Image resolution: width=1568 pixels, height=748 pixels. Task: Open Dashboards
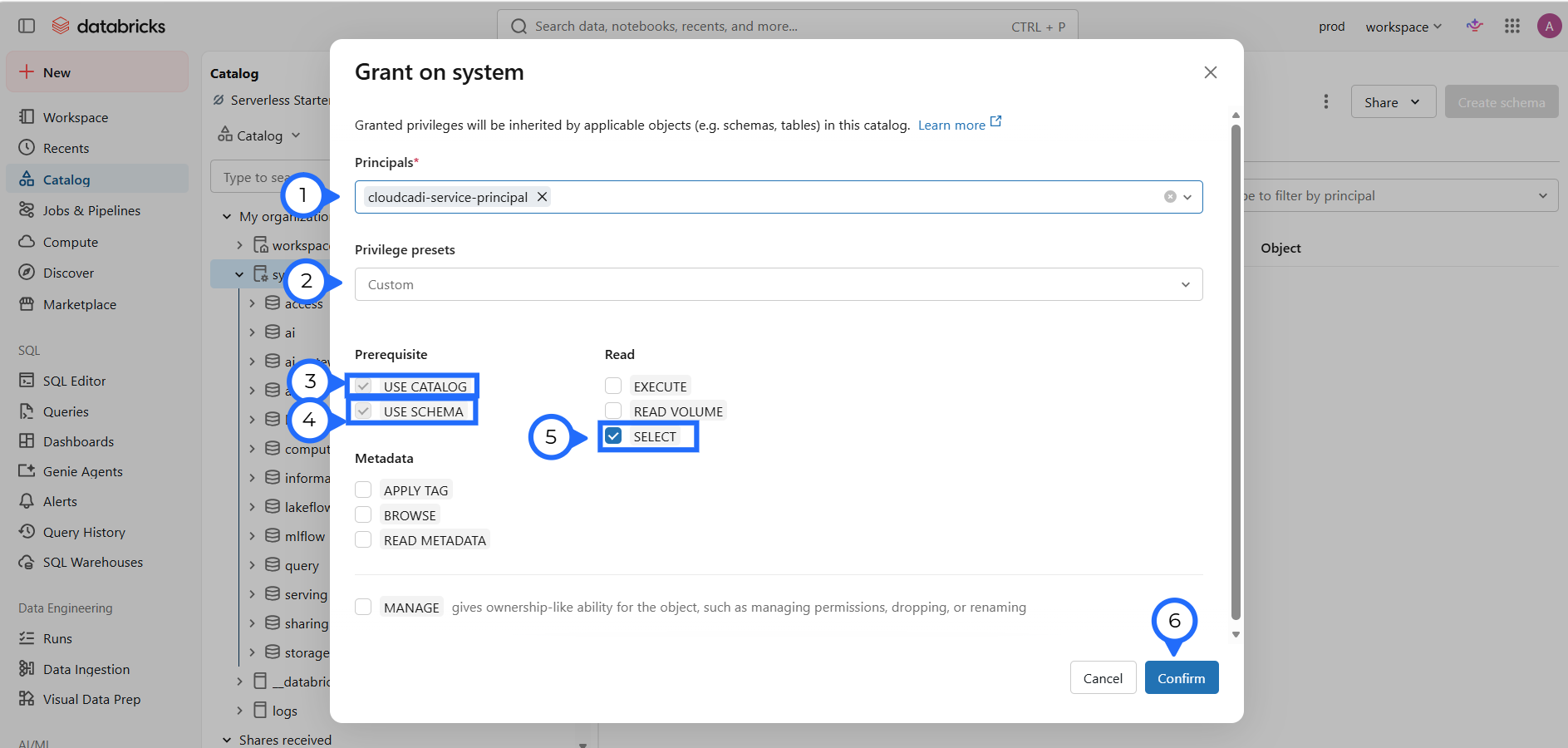(97, 441)
